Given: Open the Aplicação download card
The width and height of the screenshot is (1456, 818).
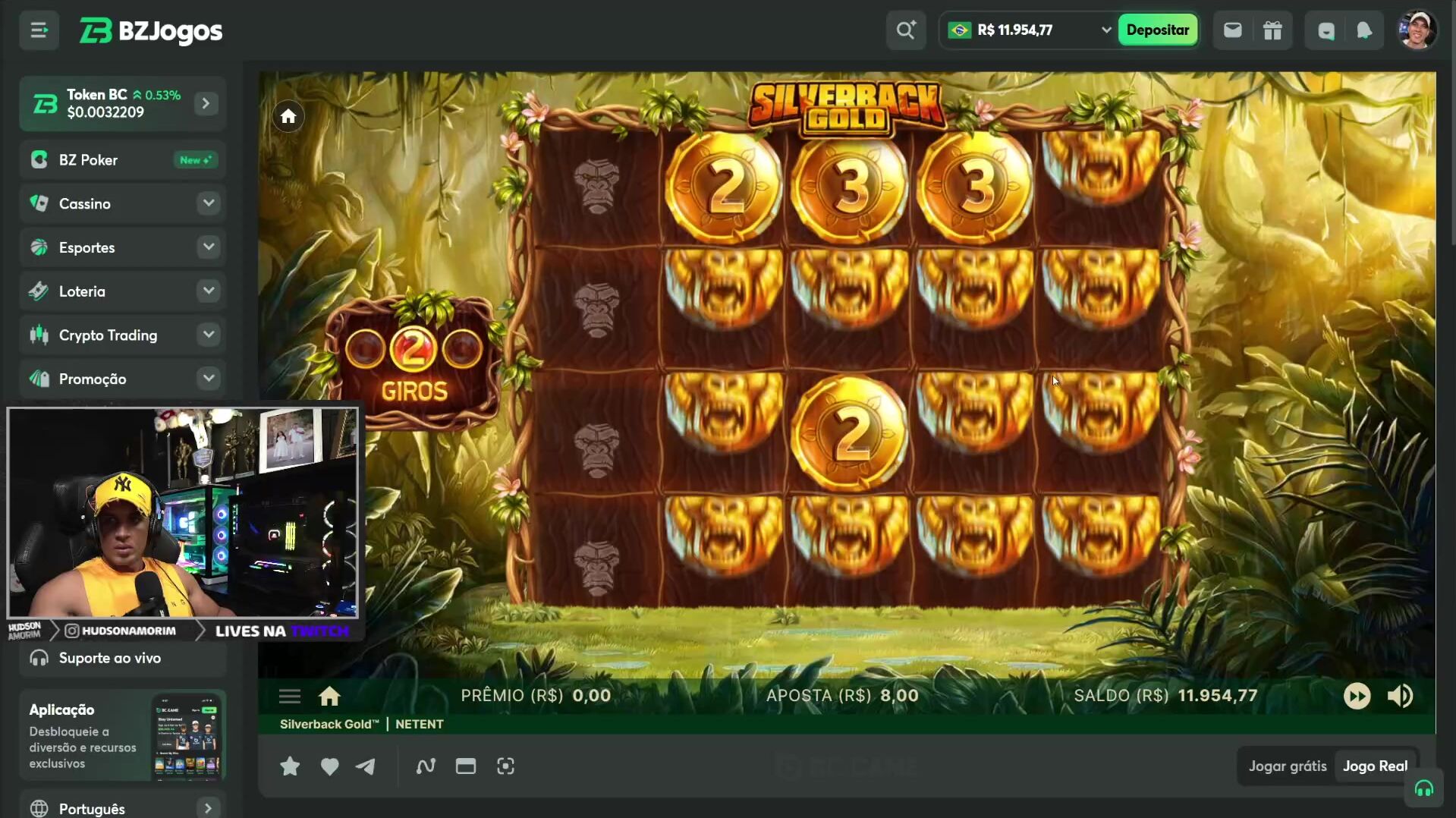Looking at the screenshot, I should point(123,735).
